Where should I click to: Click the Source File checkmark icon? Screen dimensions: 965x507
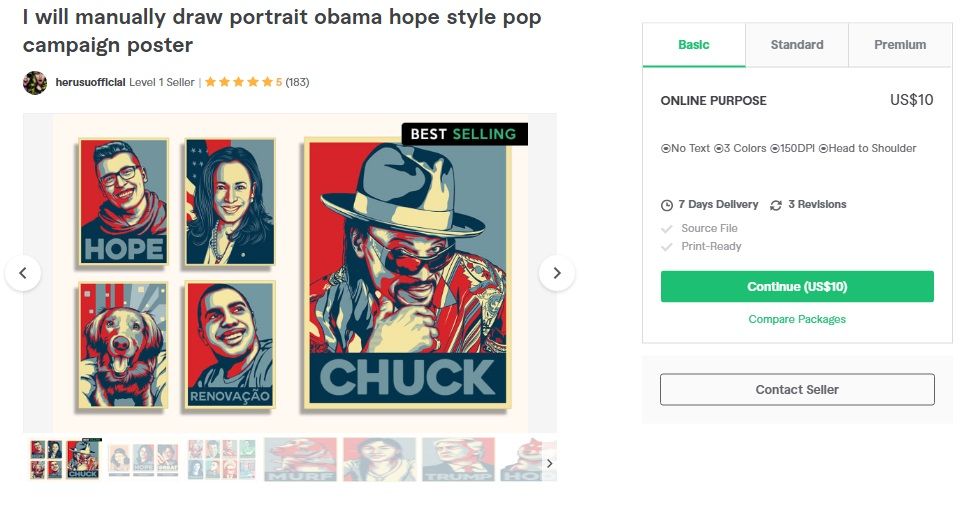click(667, 229)
